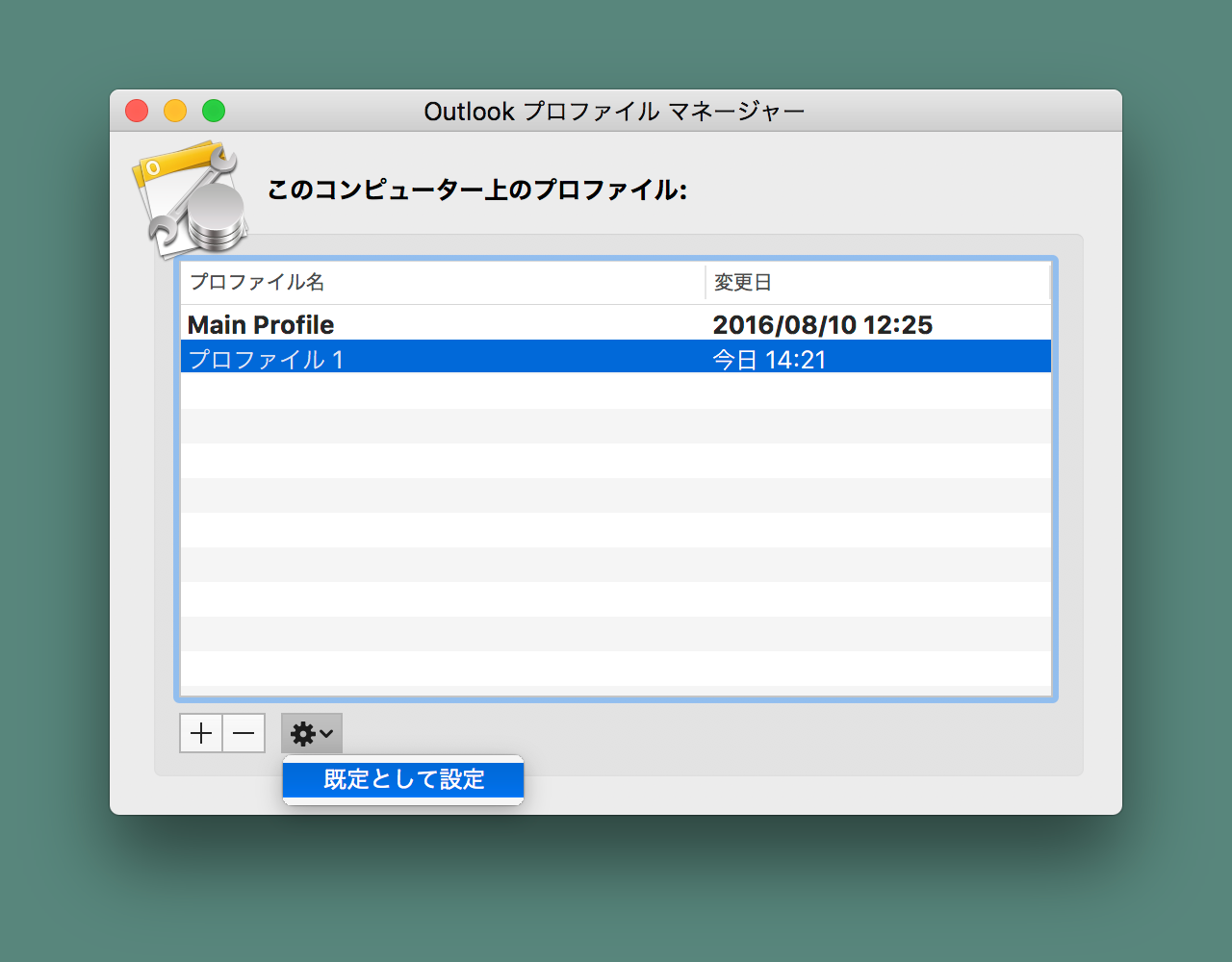Sort by the 変更日 column header
The height and width of the screenshot is (962, 1232).
pos(878,282)
